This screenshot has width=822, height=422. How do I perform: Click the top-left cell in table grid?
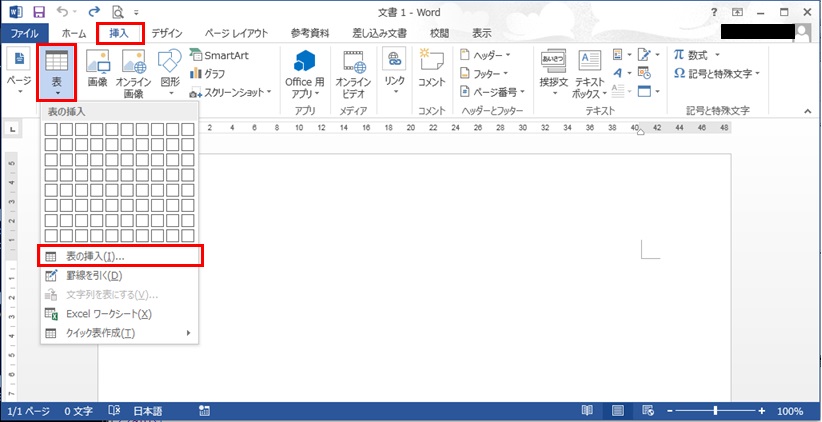click(x=51, y=129)
